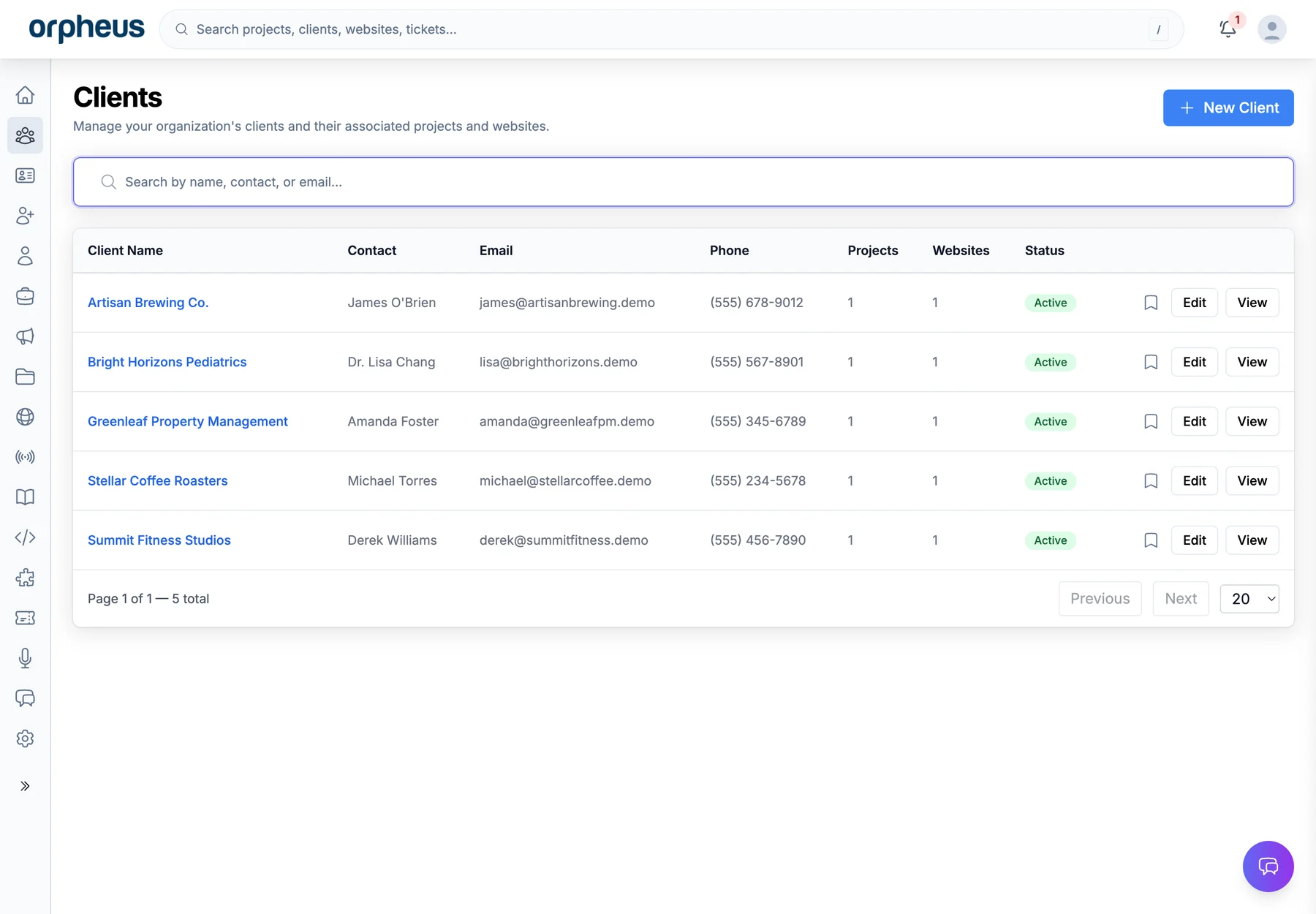Bookmark the Summit Fitness Studios row

coord(1151,540)
